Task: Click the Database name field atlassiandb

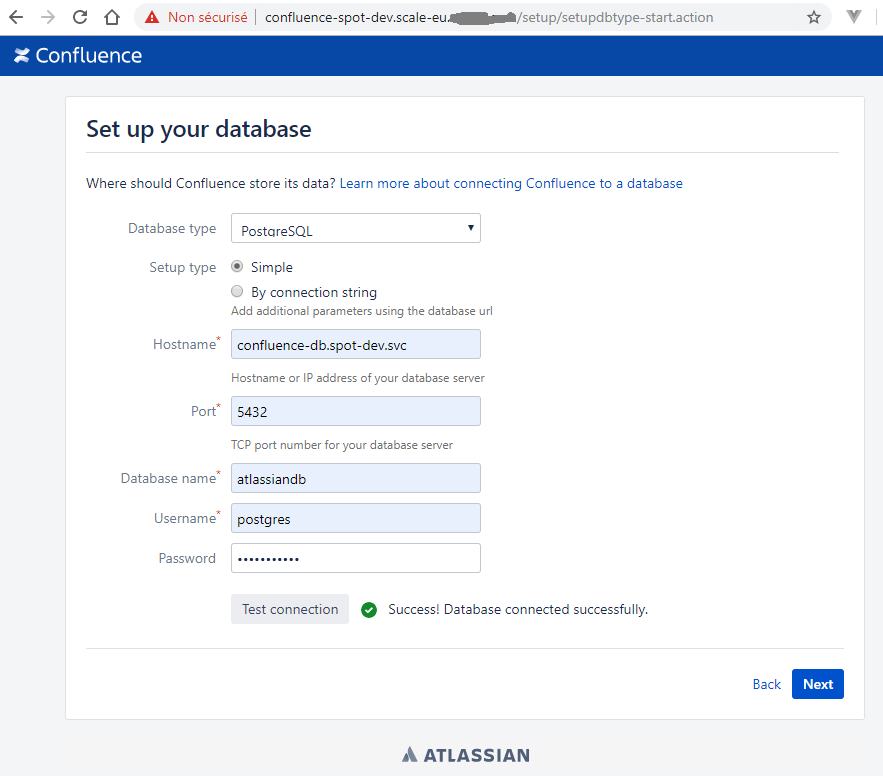Action: [355, 478]
